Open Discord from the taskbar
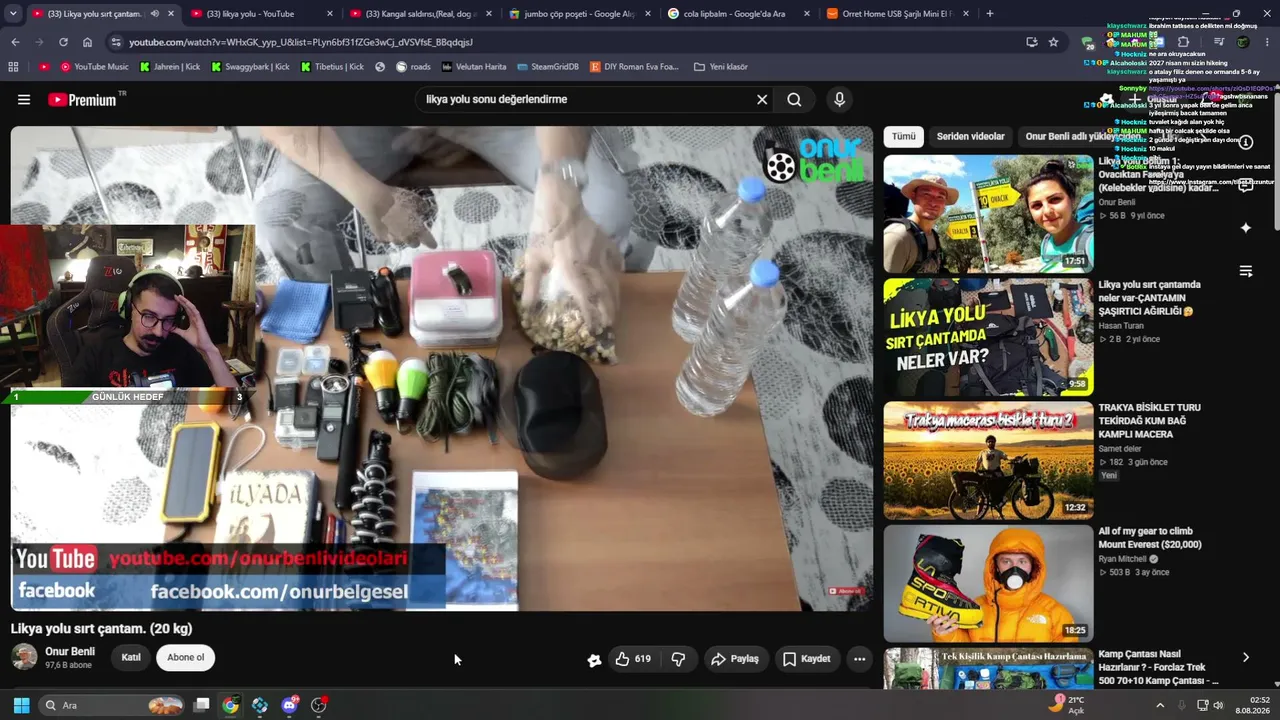1280x720 pixels. click(290, 705)
